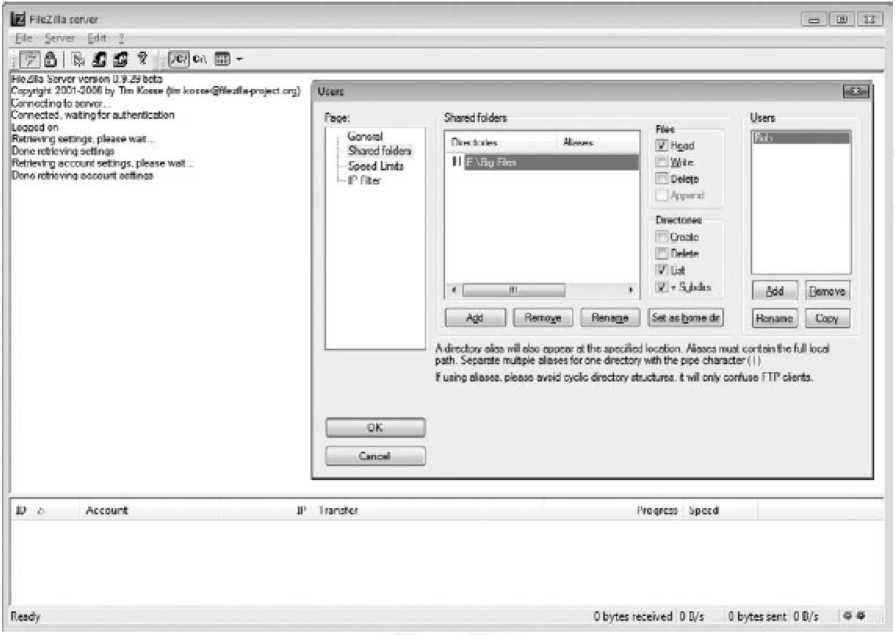Click Remove under the Users list
This screenshot has height=635, width=895.
[x=827, y=291]
